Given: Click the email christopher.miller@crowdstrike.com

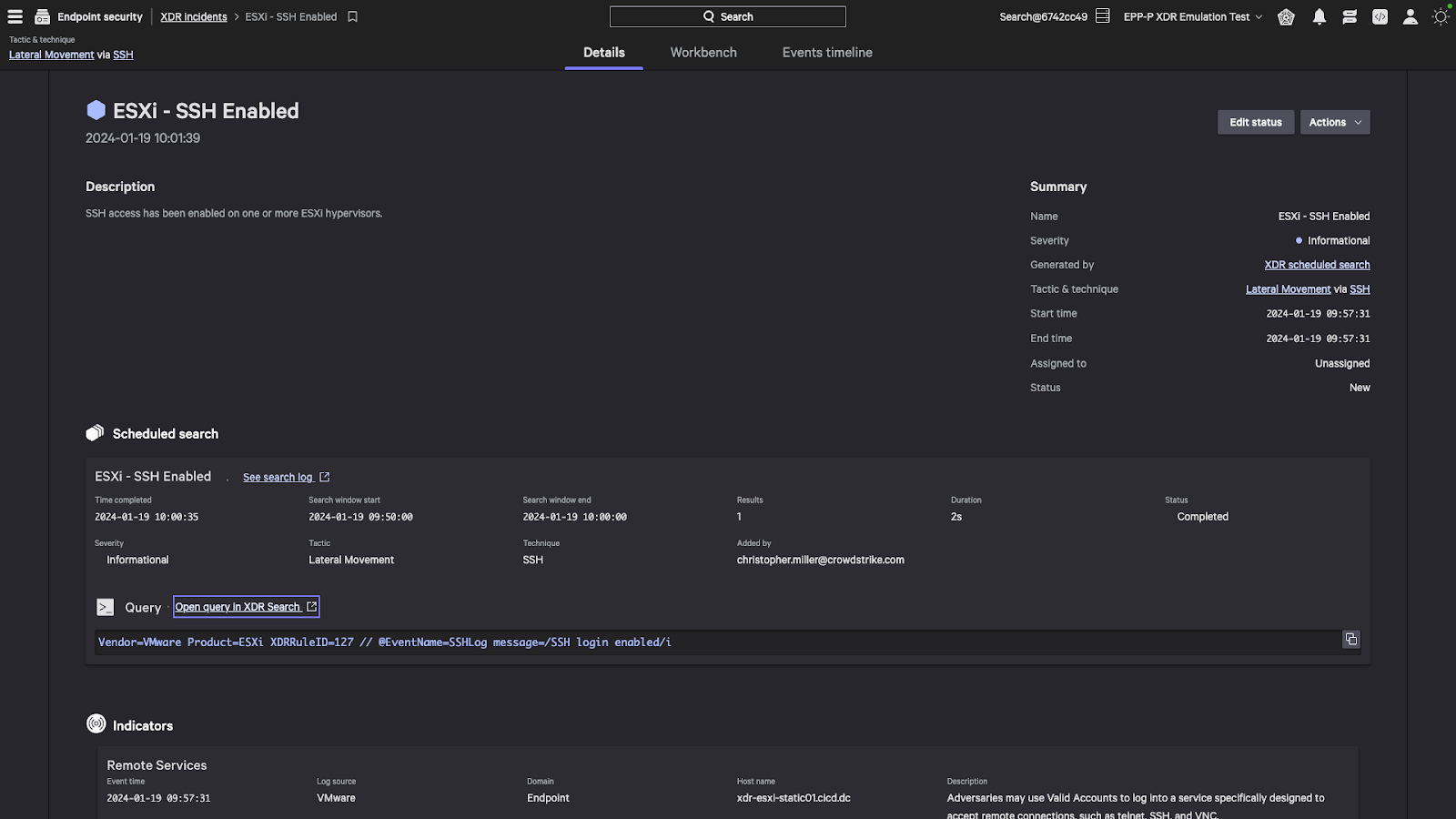Looking at the screenshot, I should 821,560.
